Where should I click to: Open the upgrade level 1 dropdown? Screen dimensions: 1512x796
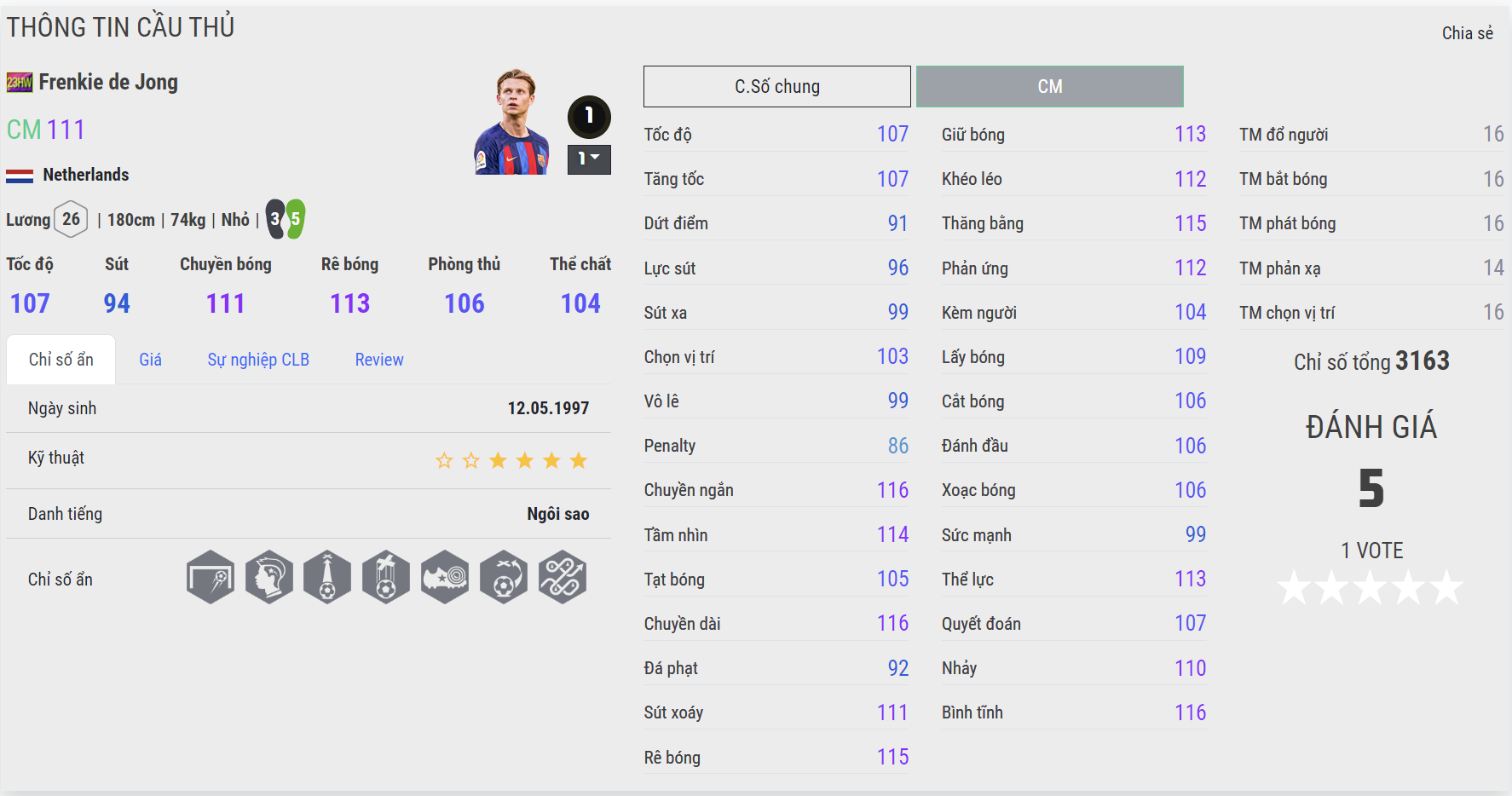click(589, 159)
